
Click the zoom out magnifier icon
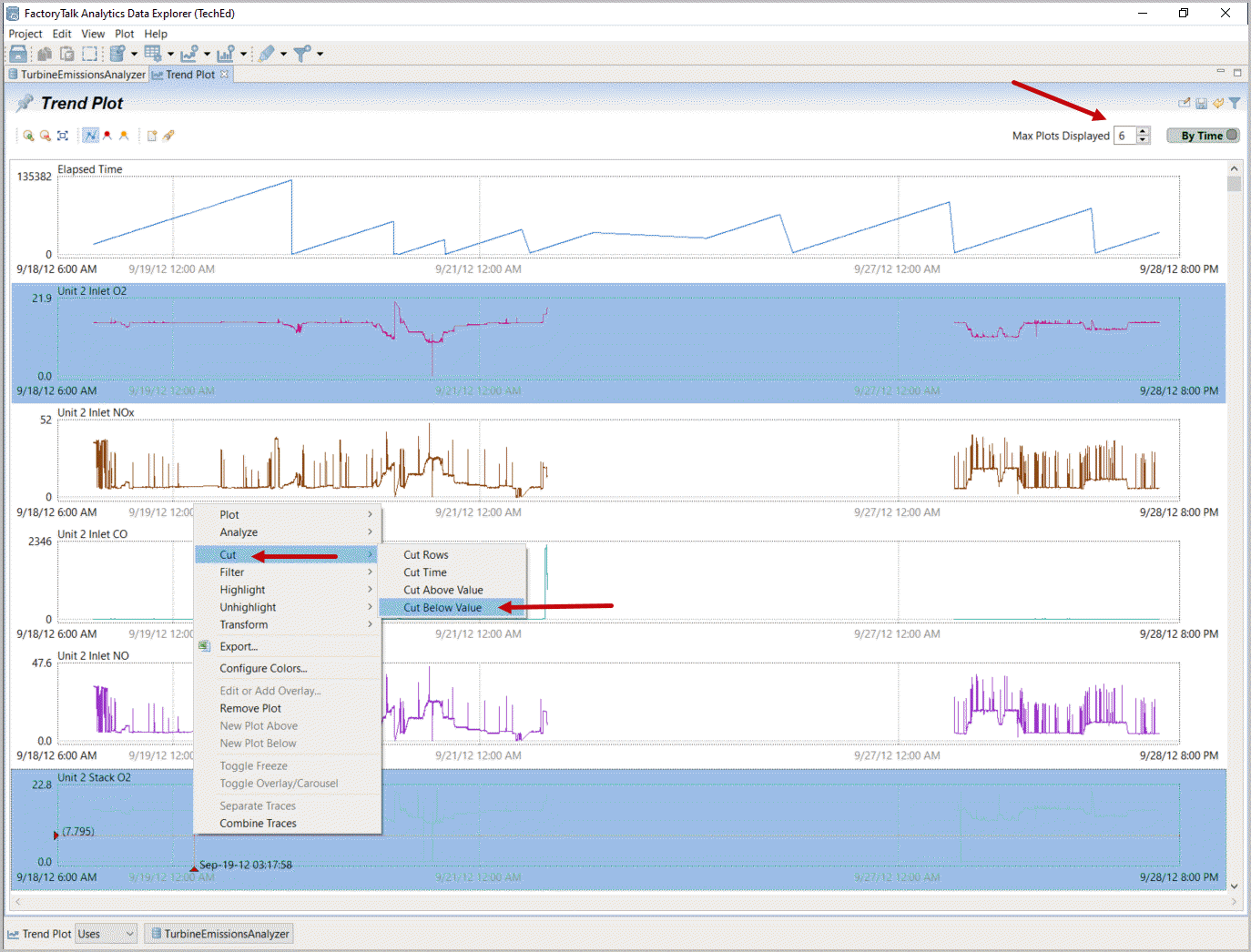coord(45,136)
